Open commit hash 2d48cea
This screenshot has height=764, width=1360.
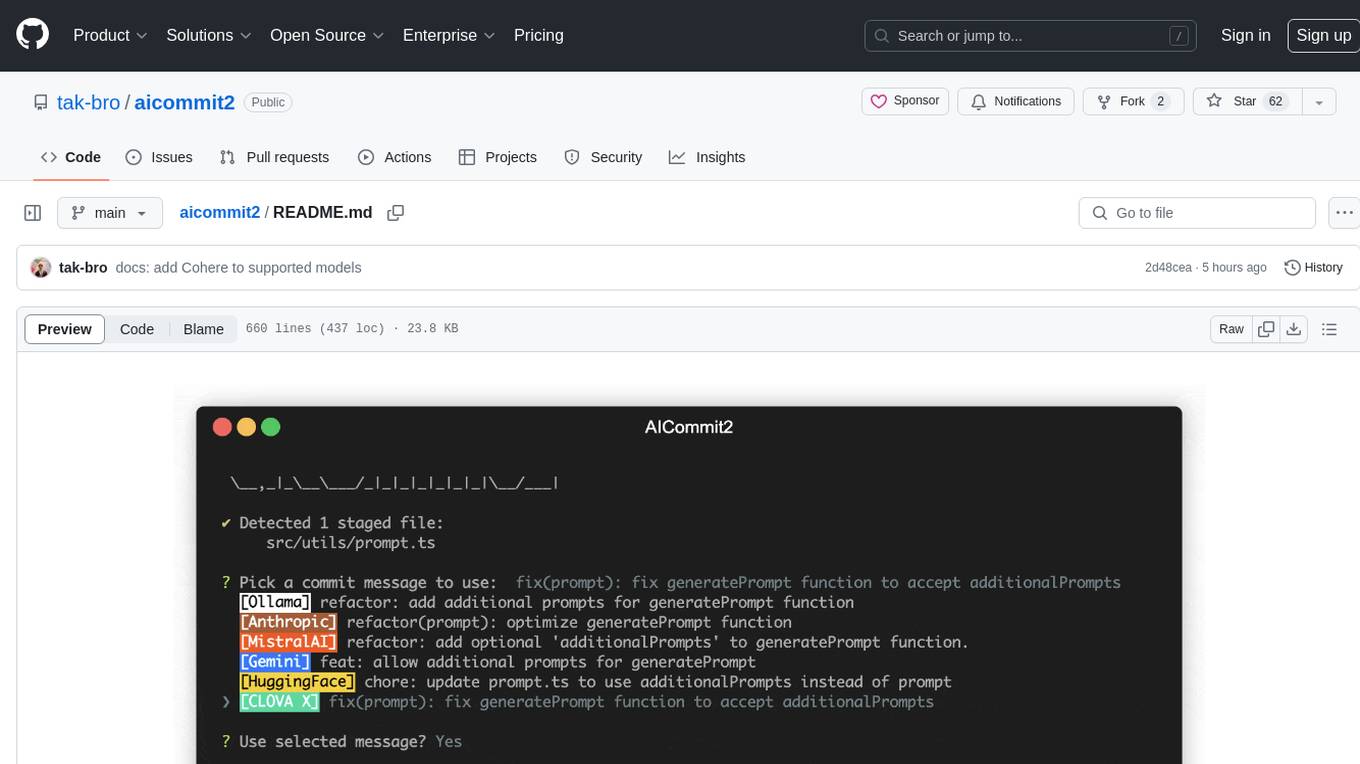(x=1168, y=267)
